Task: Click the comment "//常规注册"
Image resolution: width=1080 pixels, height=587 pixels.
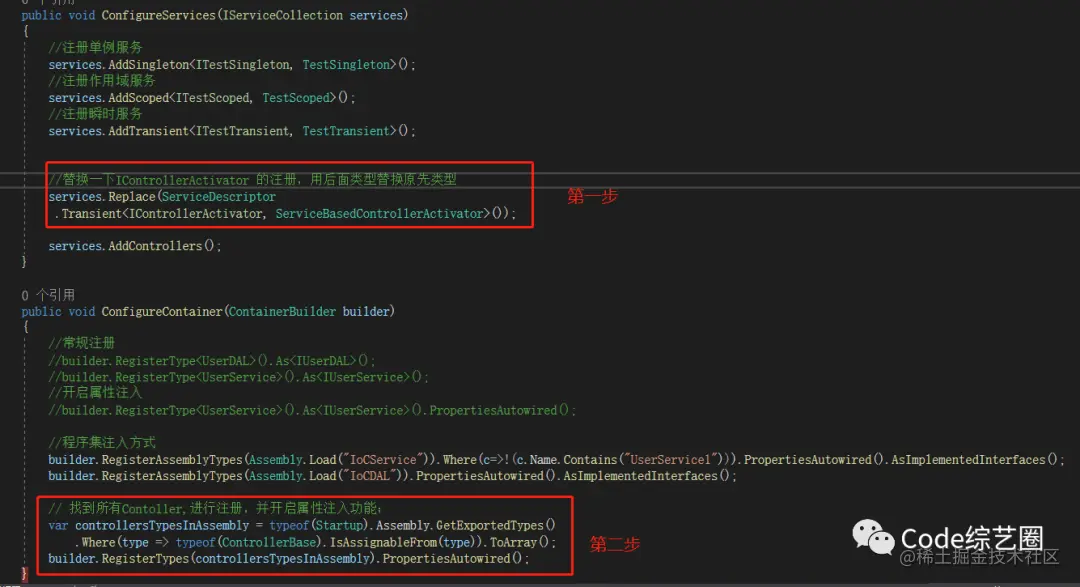Action: pos(81,343)
